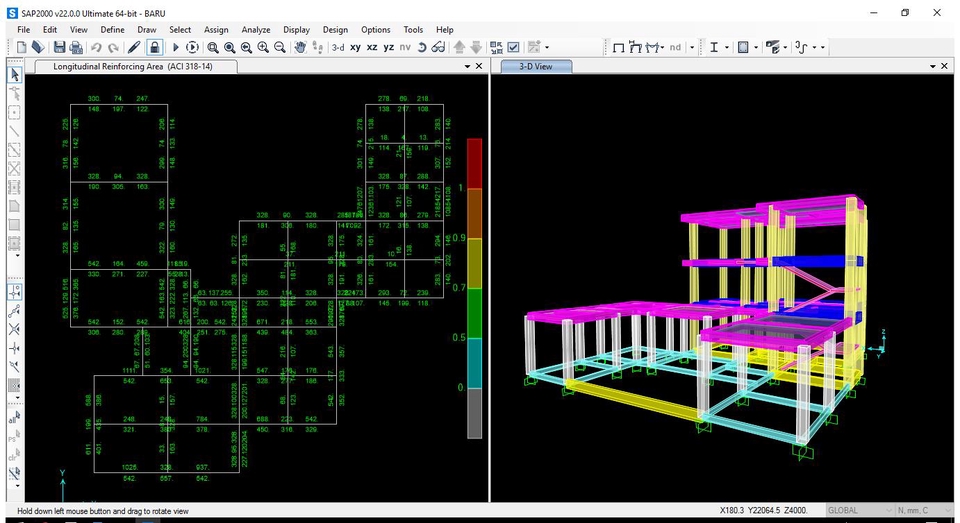
Task: Click the Previous Selection PS icon
Action: click(14, 436)
